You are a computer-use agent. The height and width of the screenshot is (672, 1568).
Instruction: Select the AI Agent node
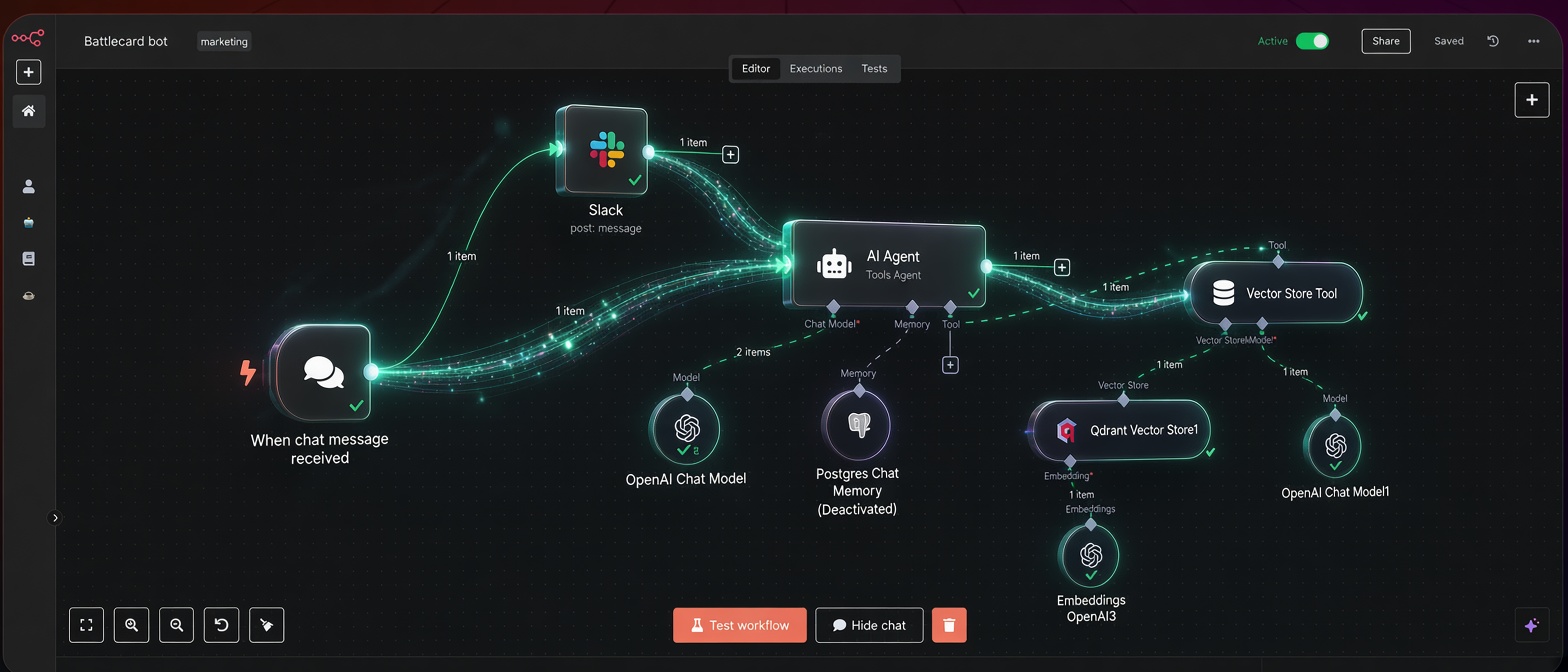click(886, 265)
